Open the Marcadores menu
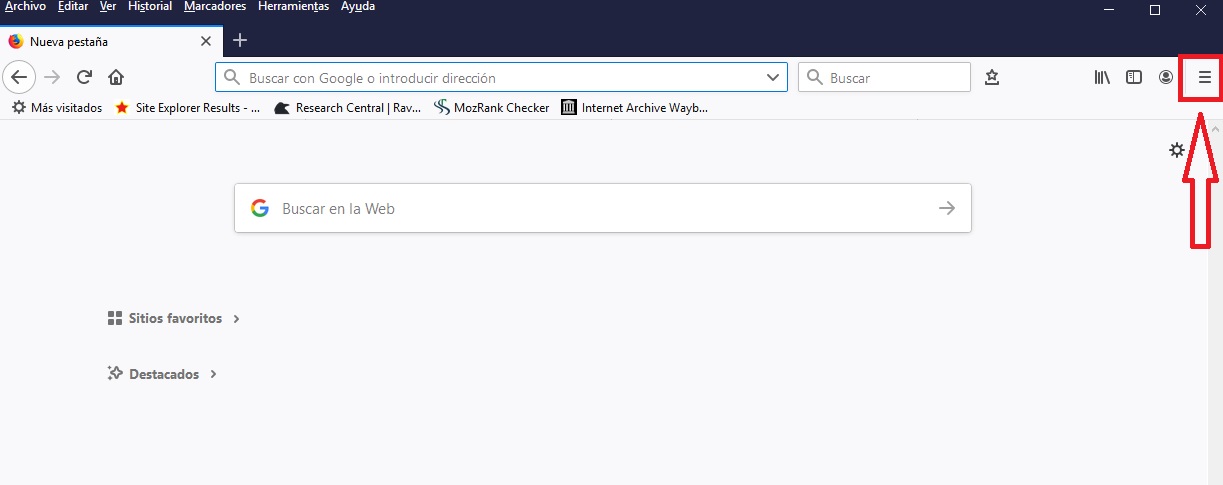Screen dimensions: 1223x485 pos(215,7)
